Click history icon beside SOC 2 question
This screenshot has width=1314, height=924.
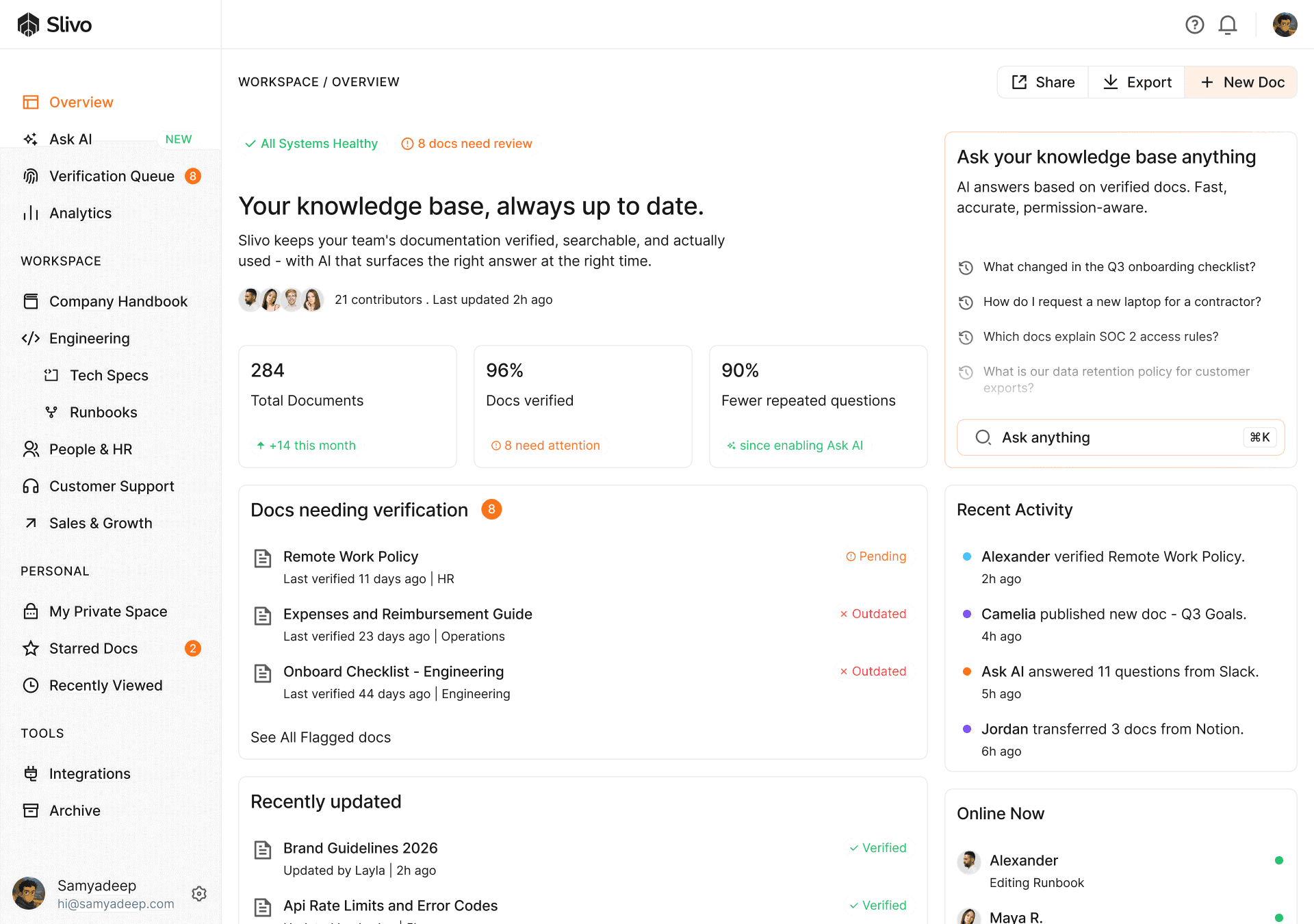(966, 337)
